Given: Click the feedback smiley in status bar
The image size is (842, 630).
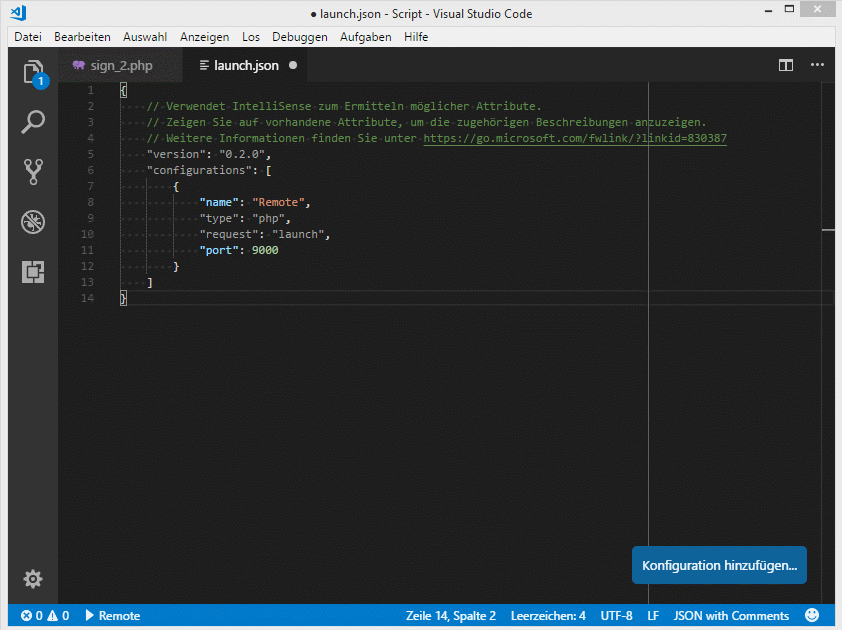Looking at the screenshot, I should (812, 616).
